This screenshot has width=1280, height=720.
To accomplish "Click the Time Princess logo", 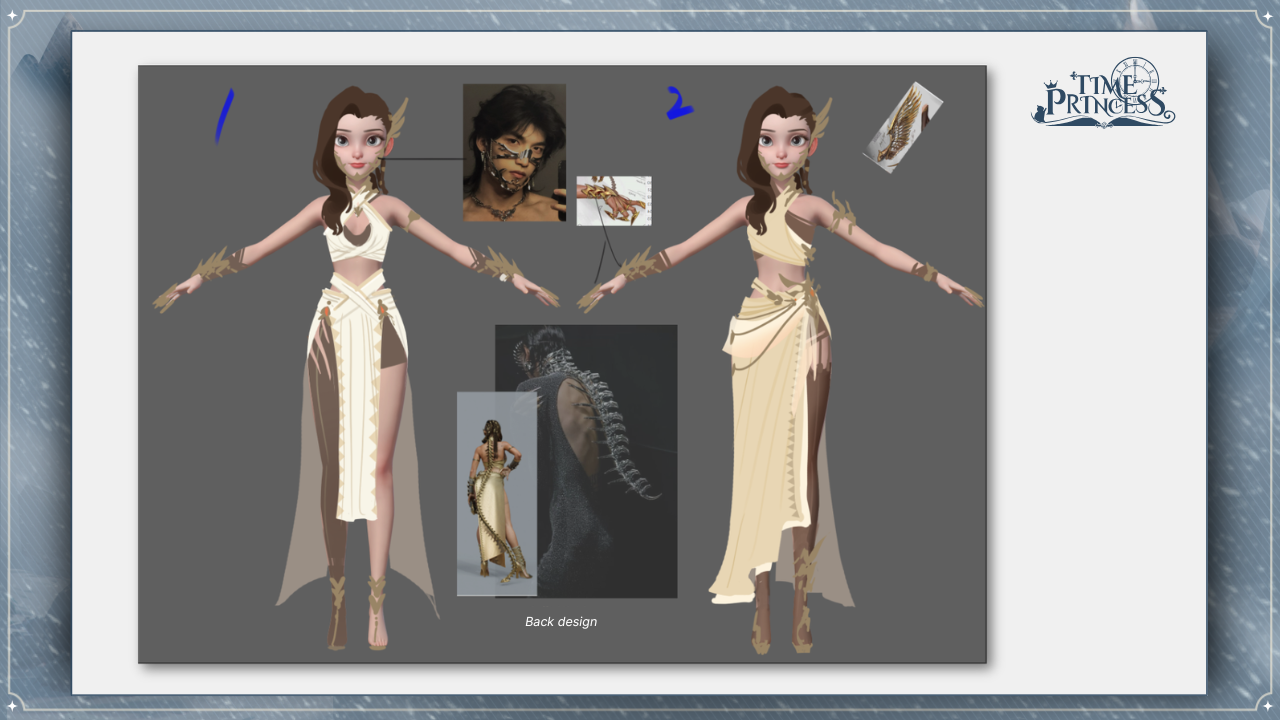I will coord(1103,93).
